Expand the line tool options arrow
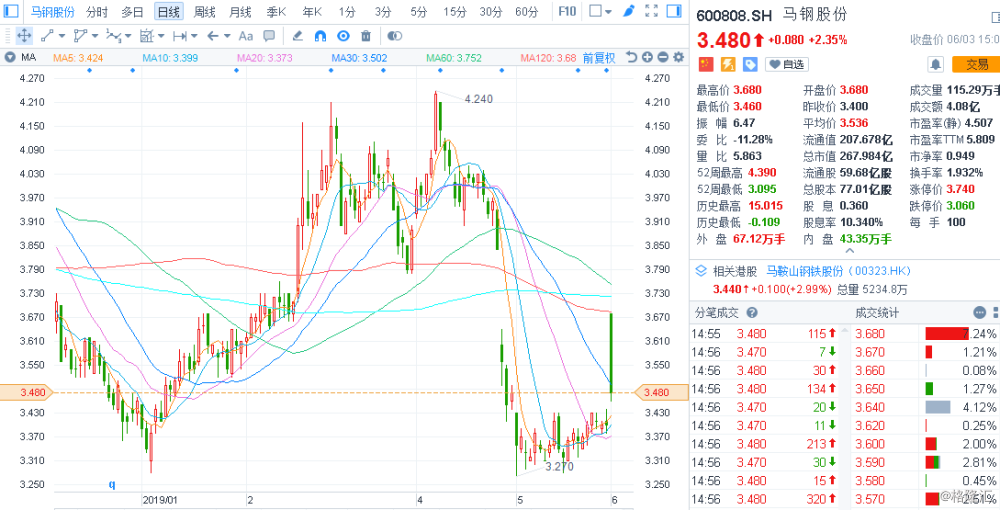1000x510 pixels. (x=62, y=36)
